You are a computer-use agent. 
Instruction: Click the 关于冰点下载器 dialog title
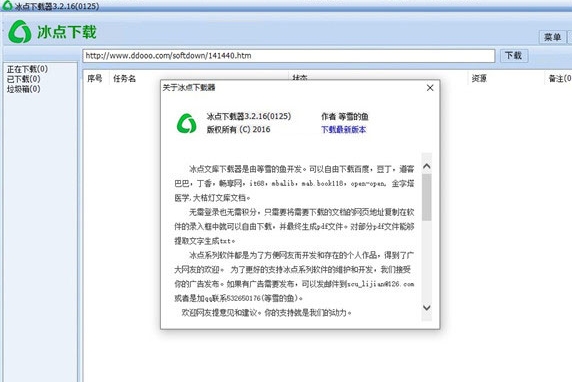click(189, 88)
